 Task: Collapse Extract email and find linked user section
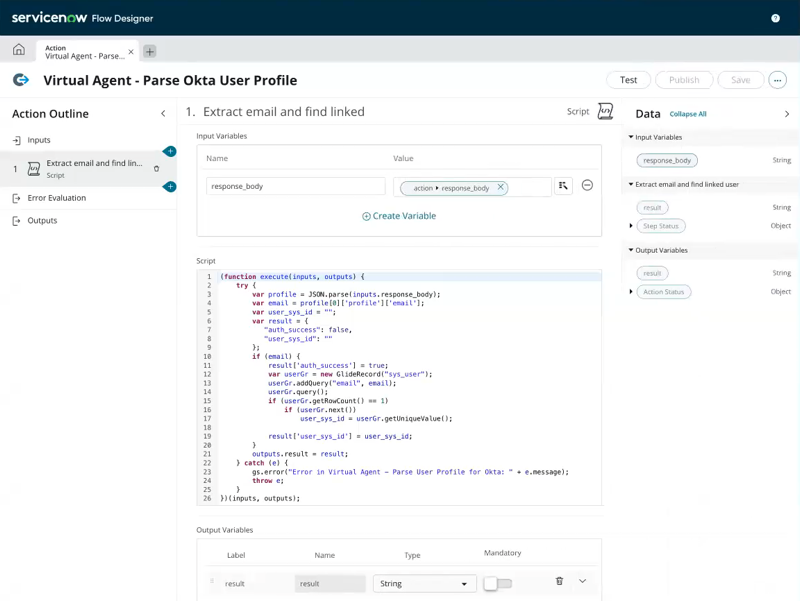(631, 184)
